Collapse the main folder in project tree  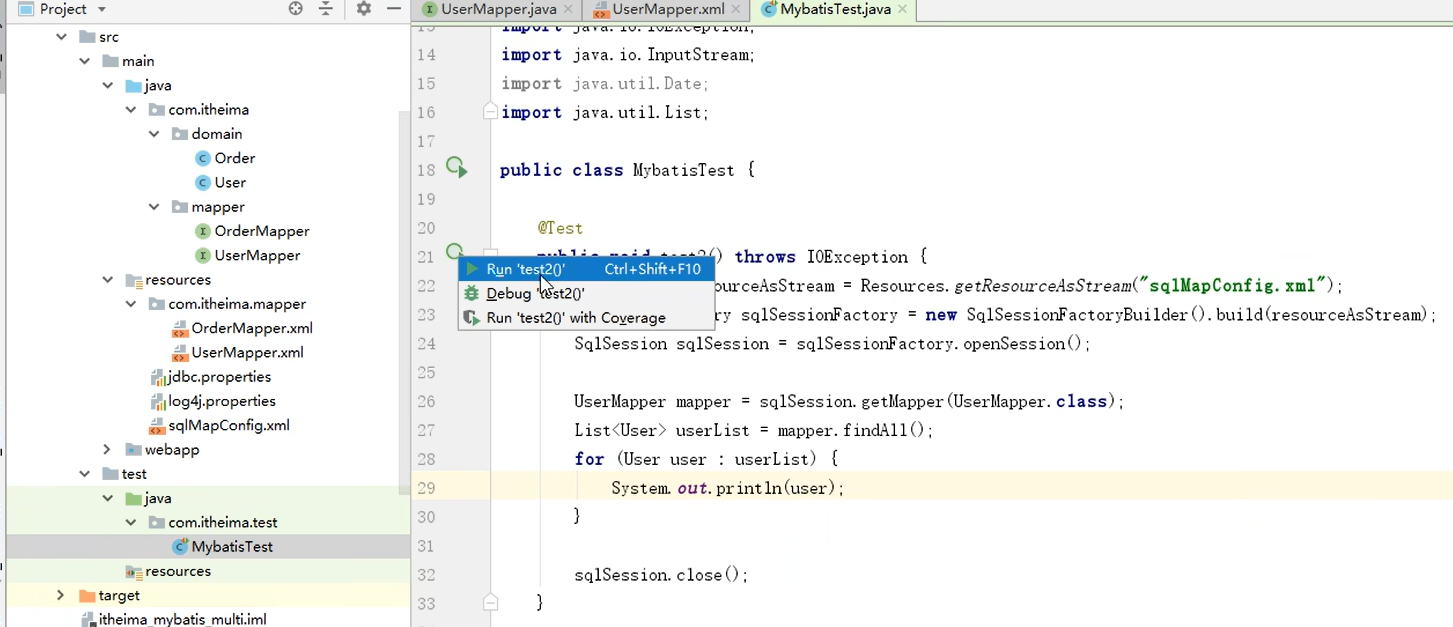pos(85,60)
